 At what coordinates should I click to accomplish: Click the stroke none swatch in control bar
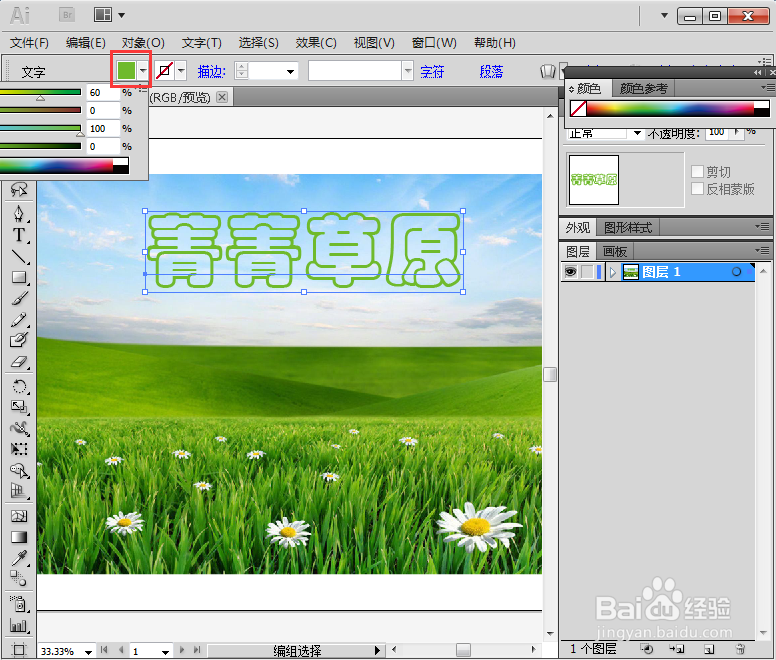pyautogui.click(x=164, y=70)
